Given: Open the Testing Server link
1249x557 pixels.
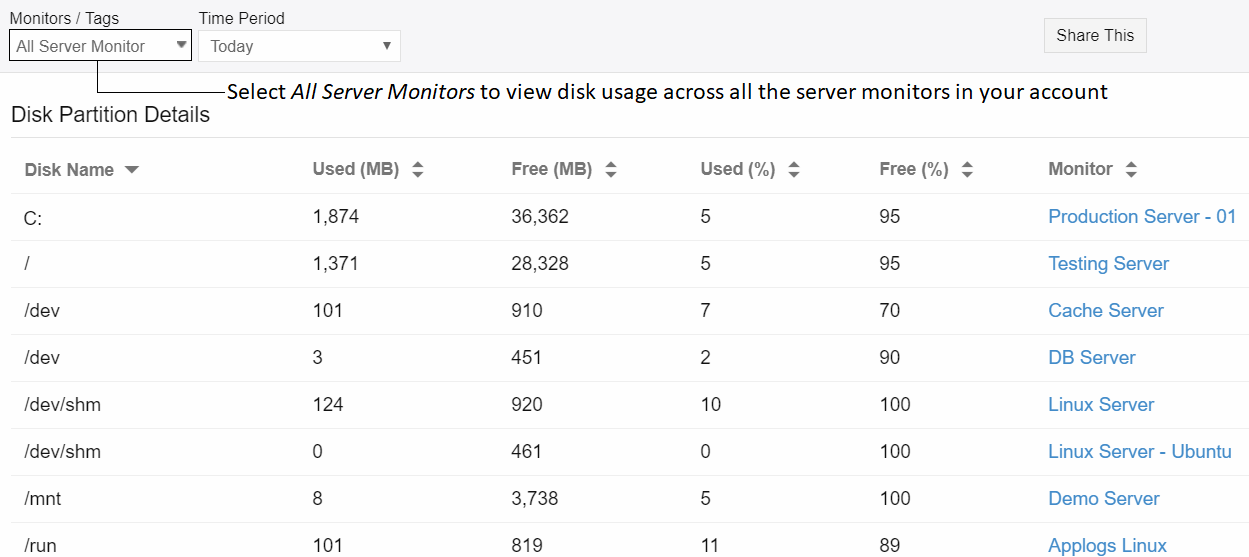Looking at the screenshot, I should coord(1108,264).
